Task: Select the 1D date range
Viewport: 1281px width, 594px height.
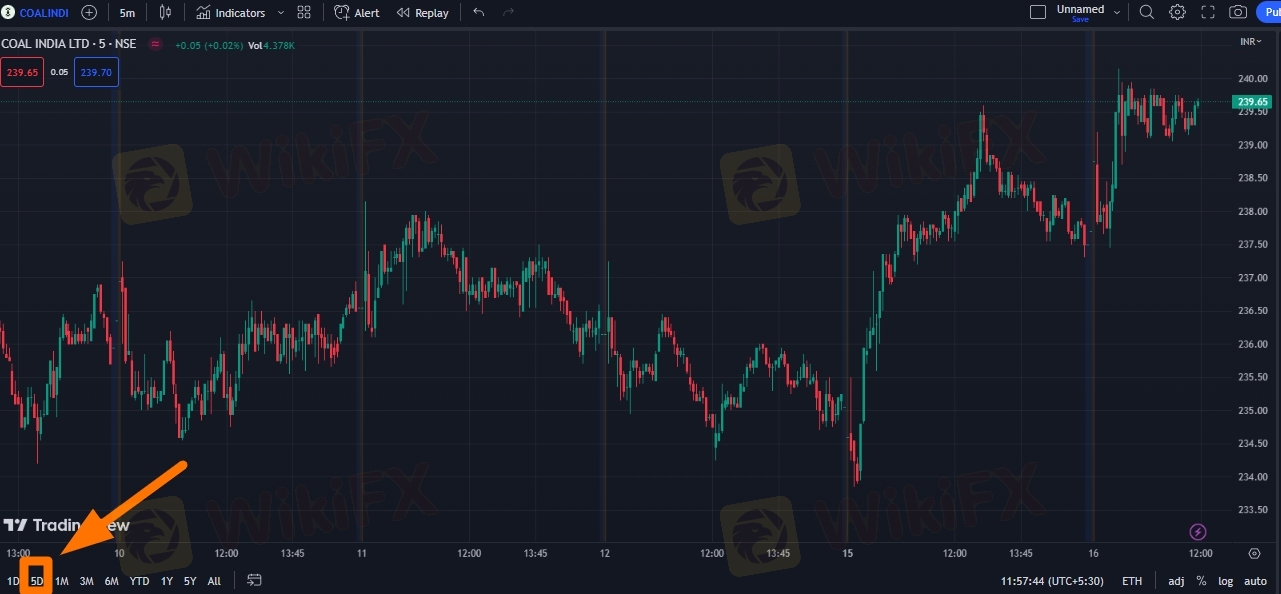Action: (x=13, y=581)
